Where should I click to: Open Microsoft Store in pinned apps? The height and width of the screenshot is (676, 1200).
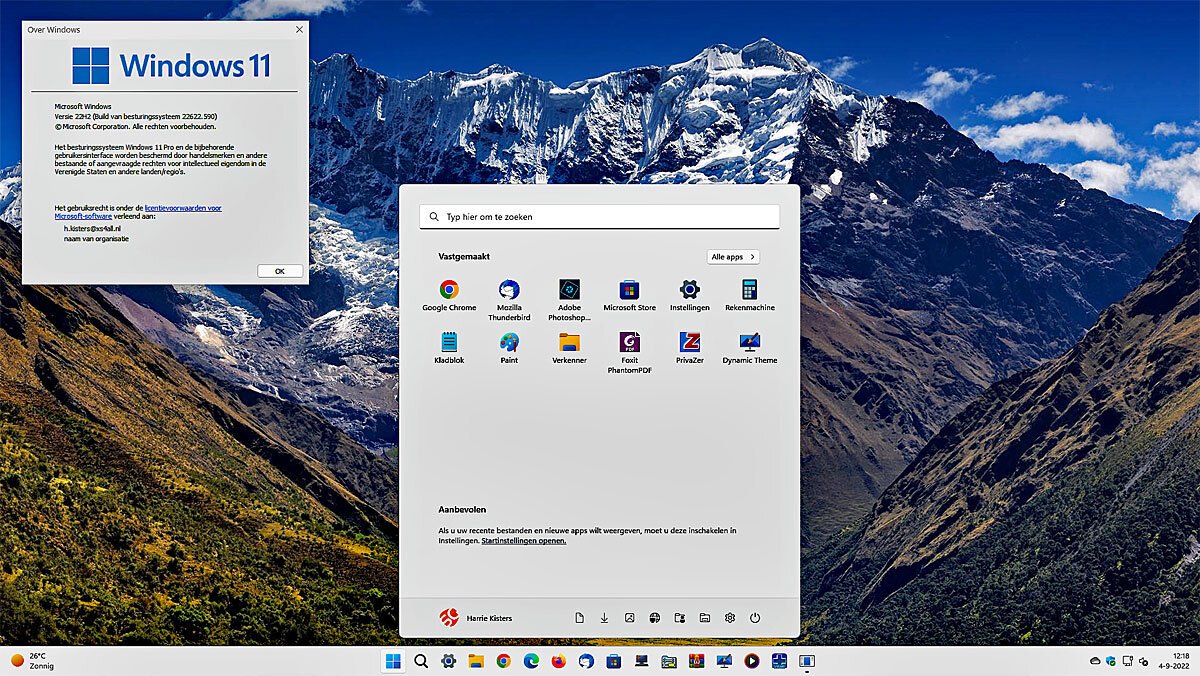click(x=630, y=296)
